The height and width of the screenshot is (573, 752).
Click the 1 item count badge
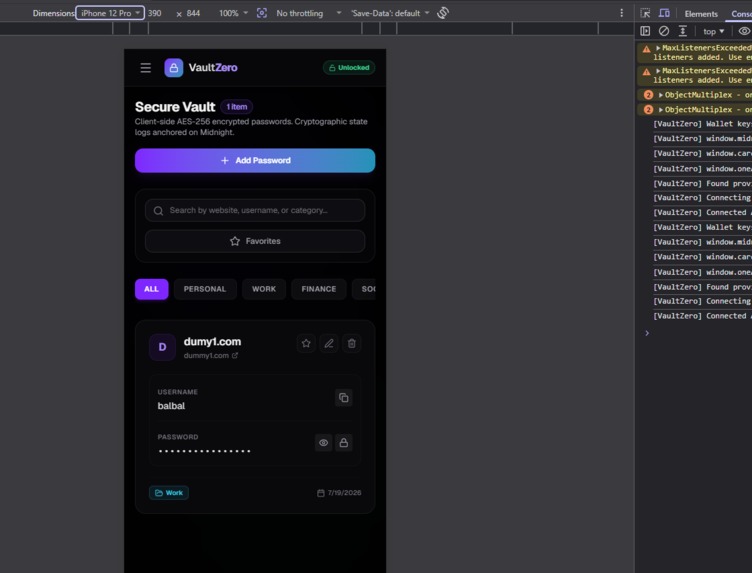(236, 106)
